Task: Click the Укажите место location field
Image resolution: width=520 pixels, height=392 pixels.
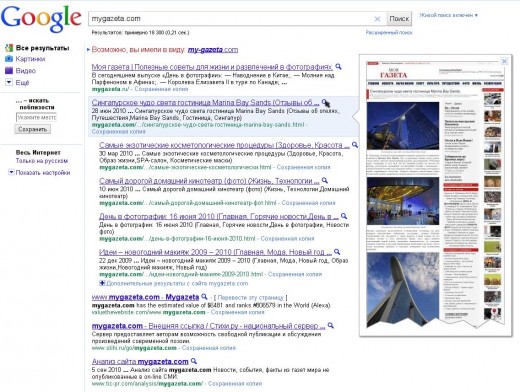Action: (x=36, y=117)
